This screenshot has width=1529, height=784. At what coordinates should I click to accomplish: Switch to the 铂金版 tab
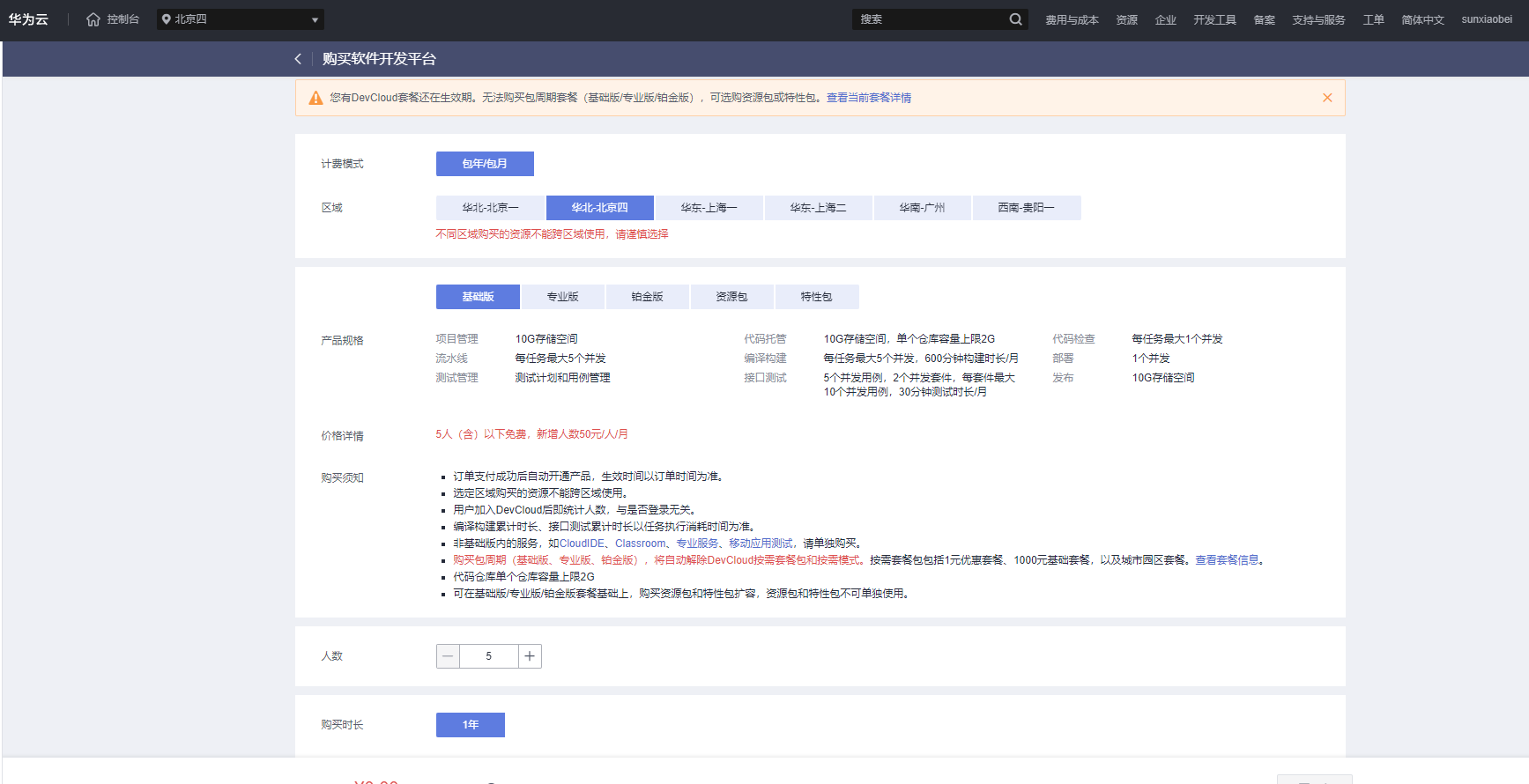point(647,297)
